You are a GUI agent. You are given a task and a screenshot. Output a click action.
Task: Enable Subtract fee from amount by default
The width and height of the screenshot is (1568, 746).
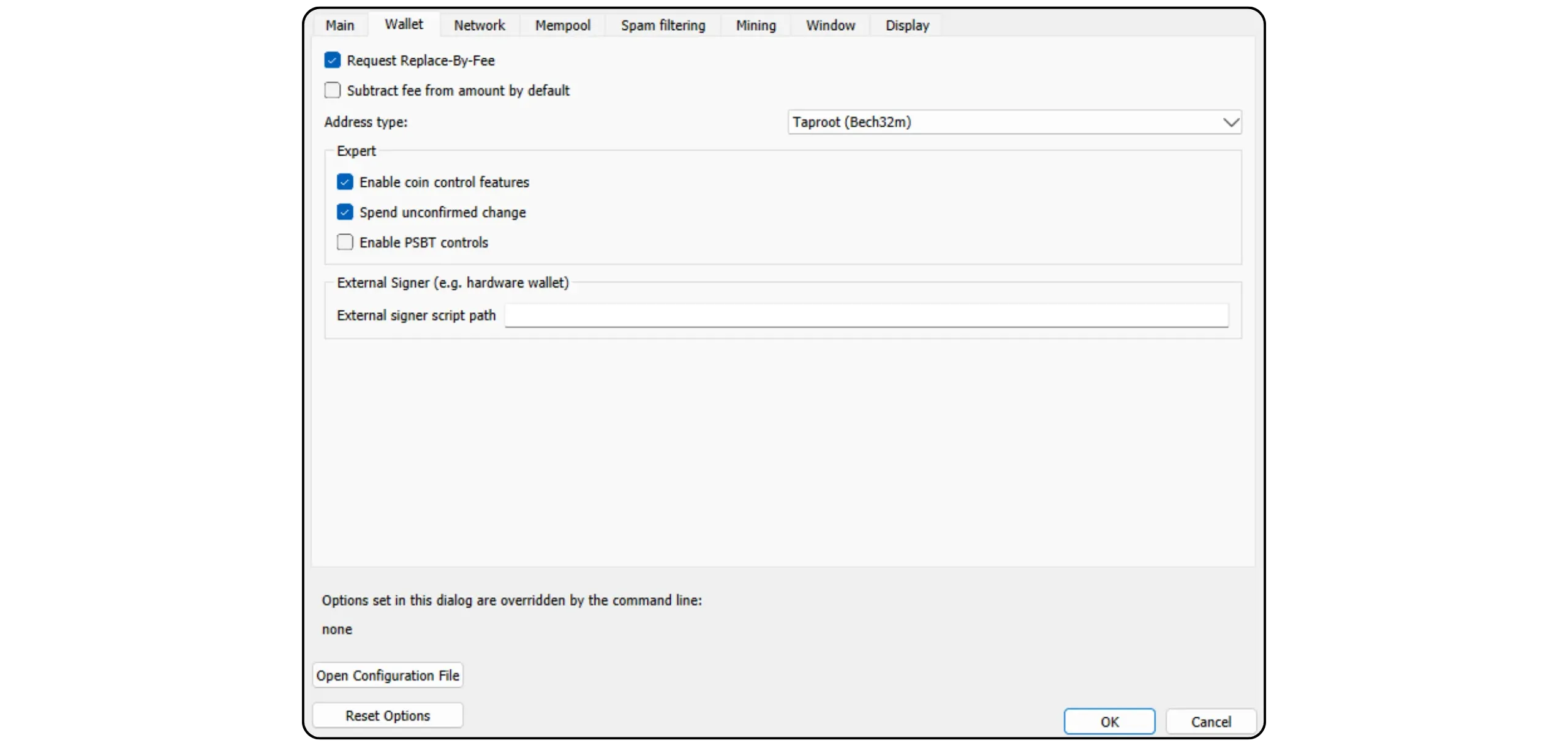tap(333, 91)
